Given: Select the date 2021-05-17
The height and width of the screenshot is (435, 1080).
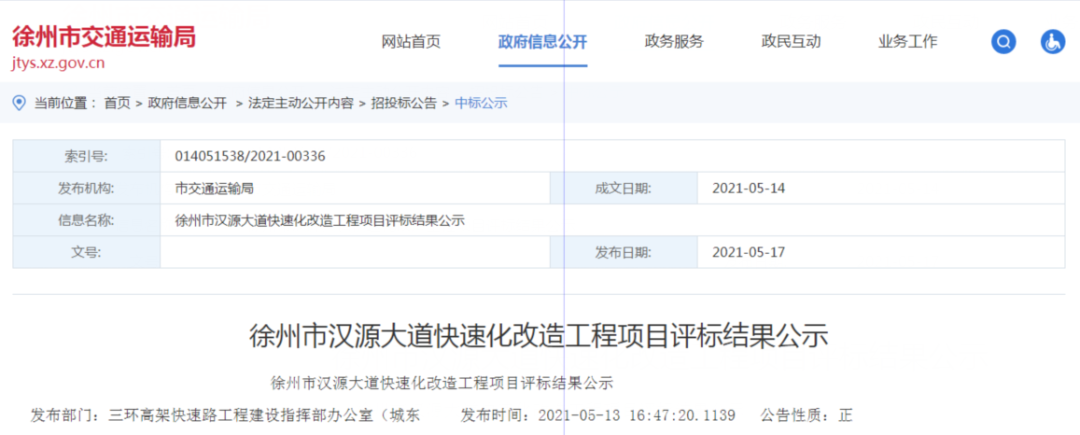Looking at the screenshot, I should click(749, 252).
